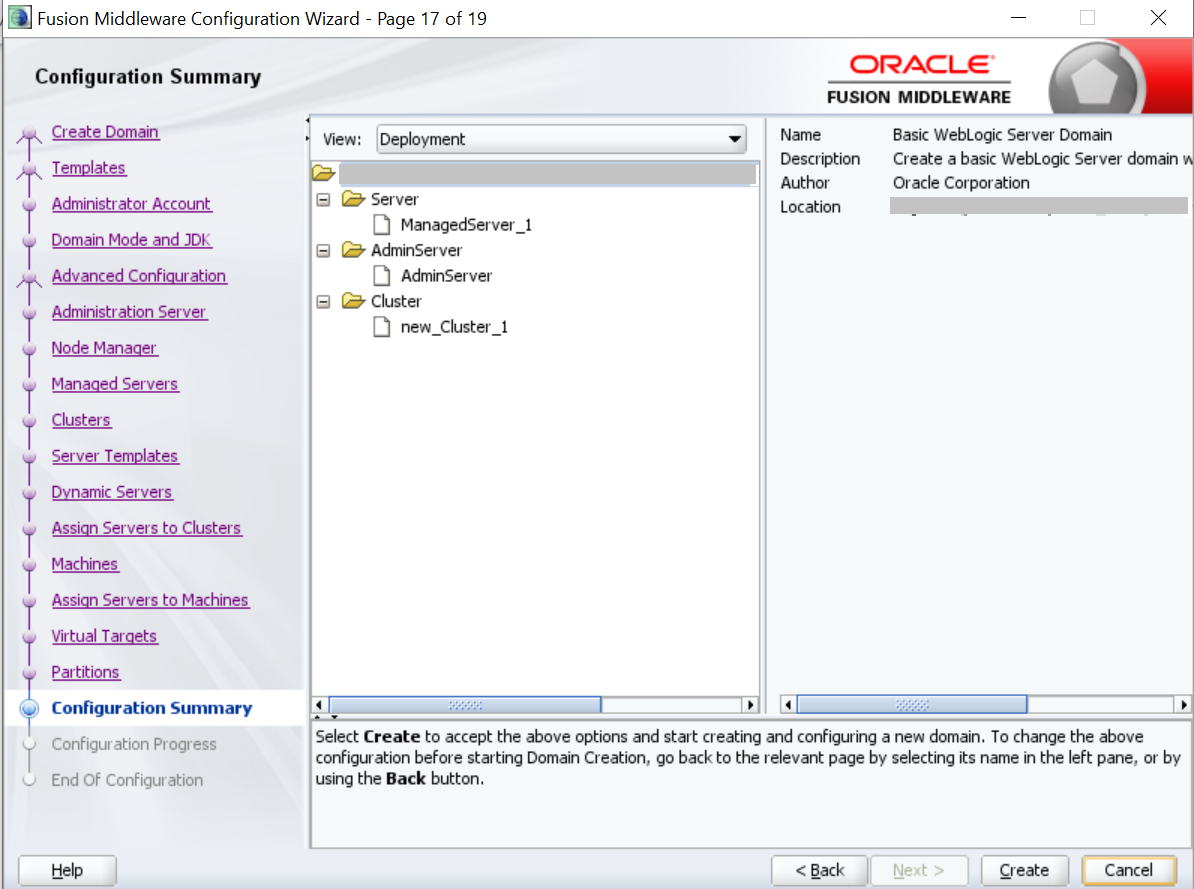Image resolution: width=1194 pixels, height=889 pixels.
Task: Open the View dropdown showing Deployment
Action: 561,139
